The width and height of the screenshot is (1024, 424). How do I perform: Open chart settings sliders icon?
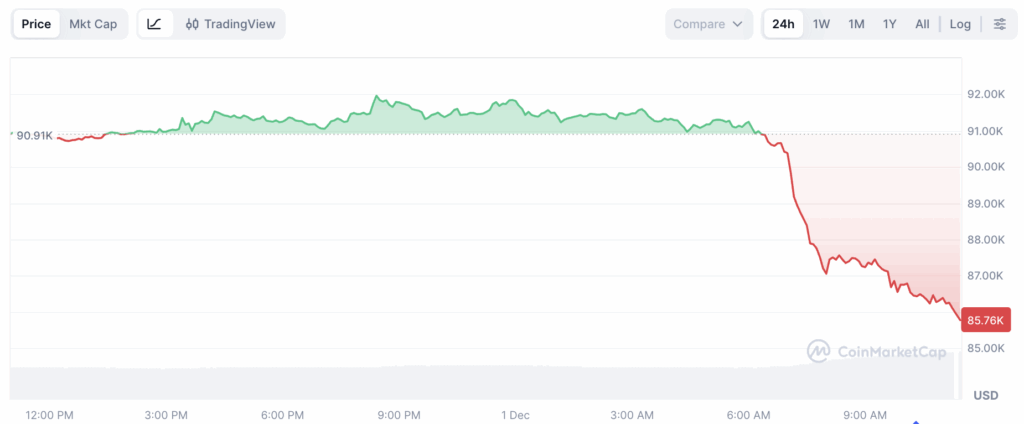[x=999, y=24]
